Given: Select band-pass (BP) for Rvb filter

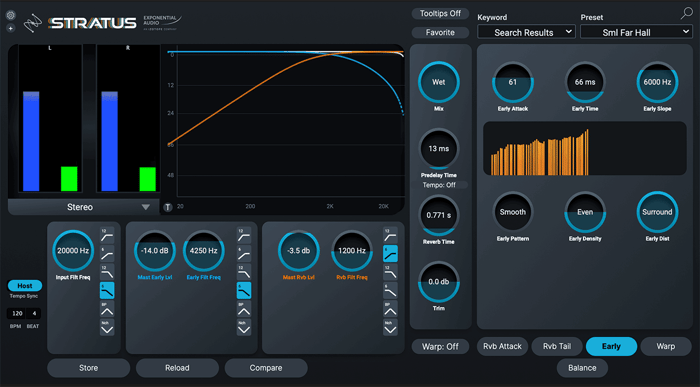Looking at the screenshot, I should point(390,308).
